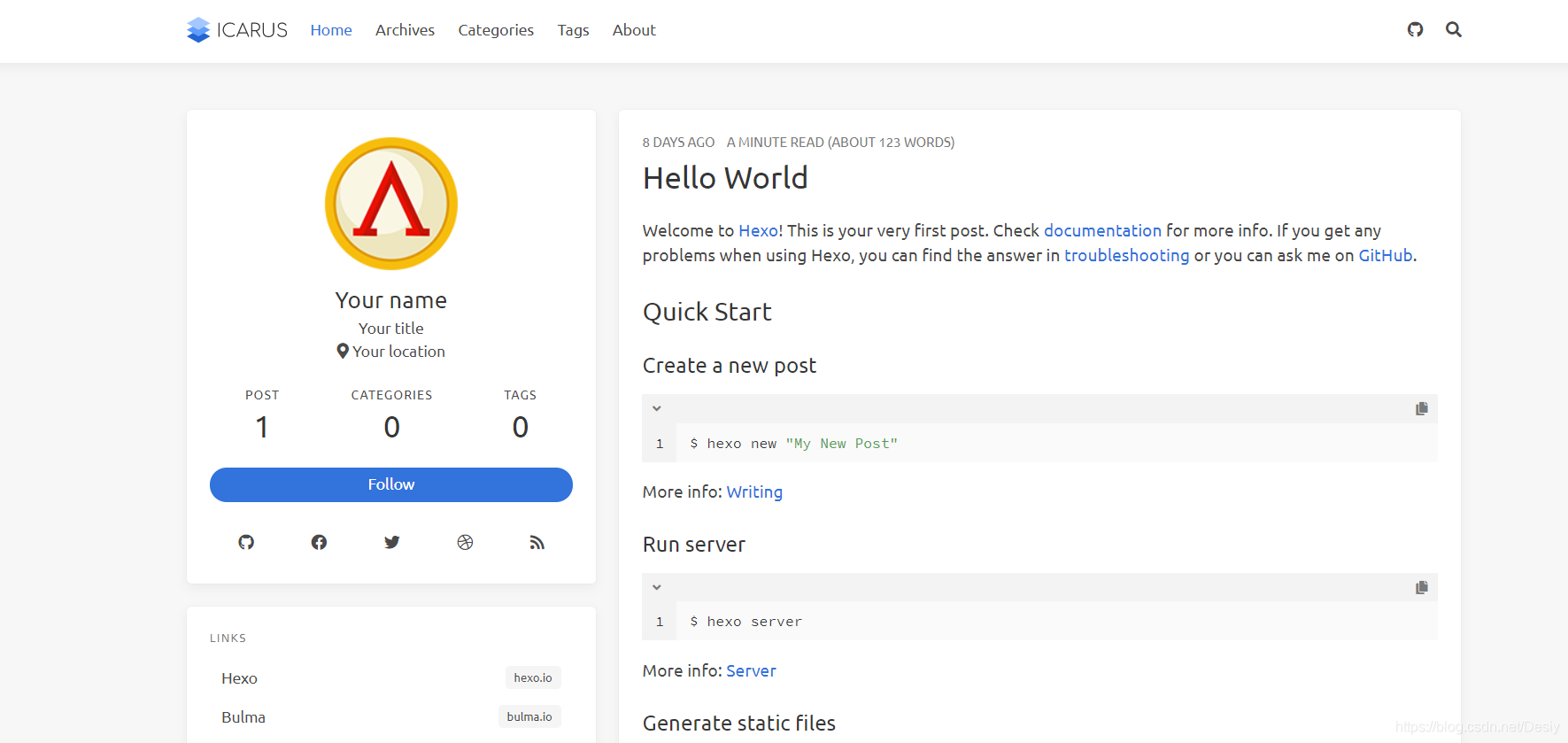Copy the 'hexo new' code block
Viewport: 1568px width, 743px height.
1421,408
